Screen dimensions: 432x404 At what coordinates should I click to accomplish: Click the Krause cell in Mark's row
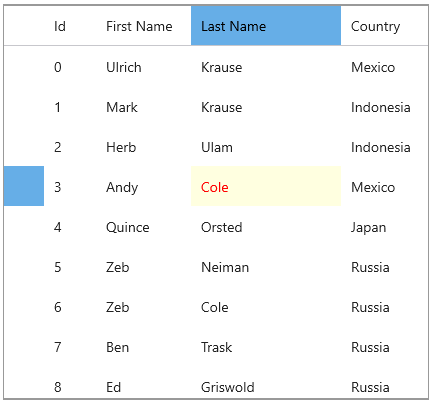coord(266,106)
